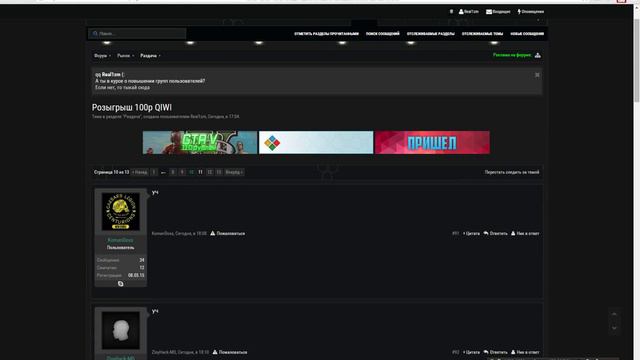Click the message count value 24
This screenshot has height=360, width=640.
point(142,260)
